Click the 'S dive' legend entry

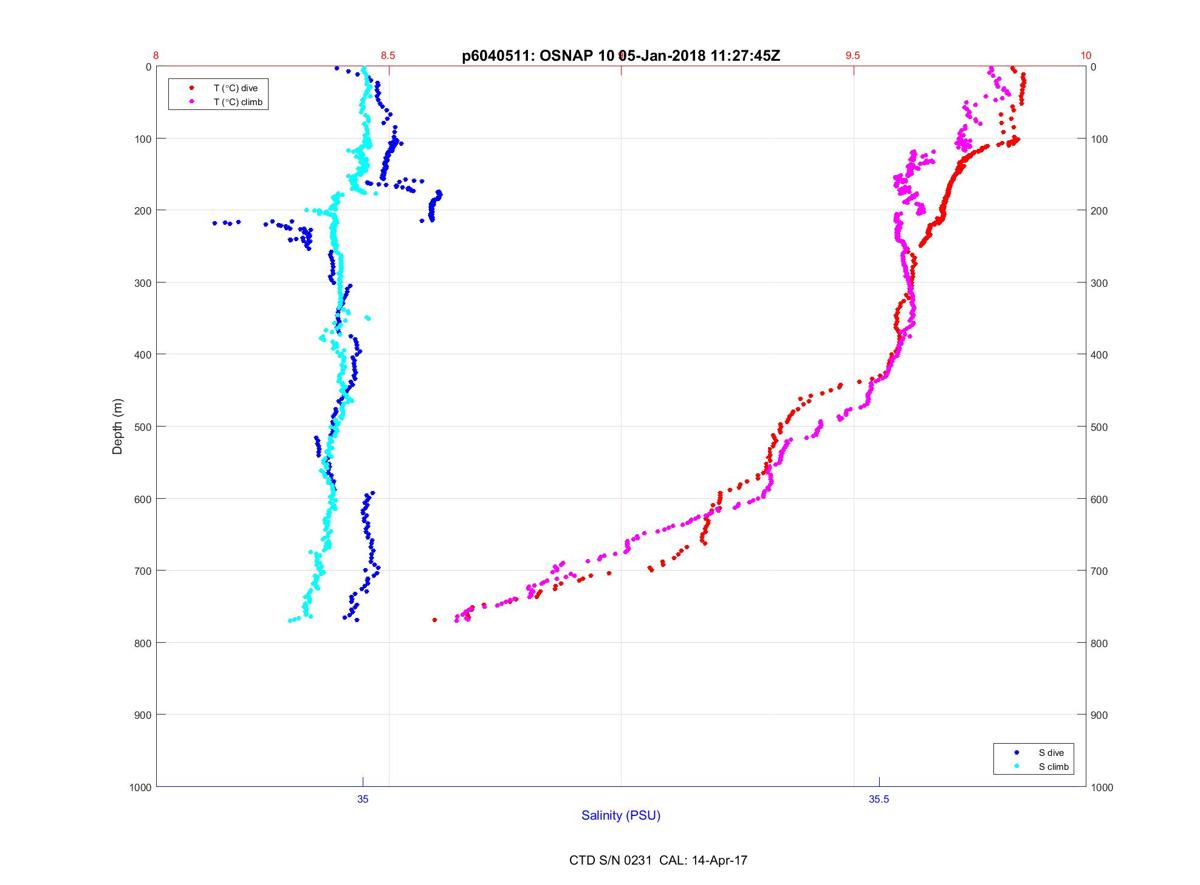1050,752
